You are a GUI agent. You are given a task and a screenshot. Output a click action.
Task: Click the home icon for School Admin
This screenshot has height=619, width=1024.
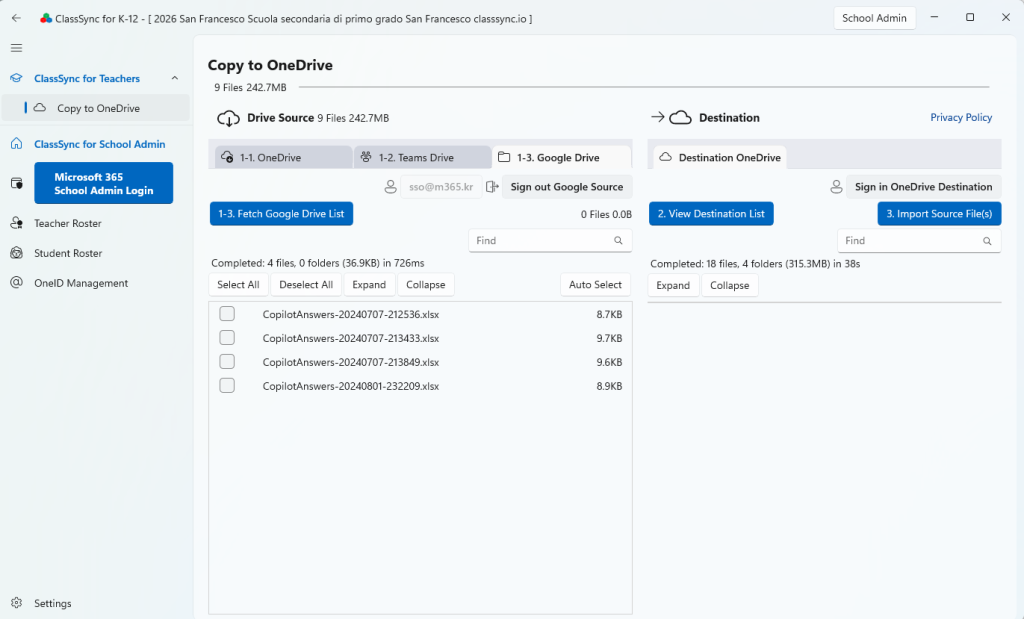16,144
